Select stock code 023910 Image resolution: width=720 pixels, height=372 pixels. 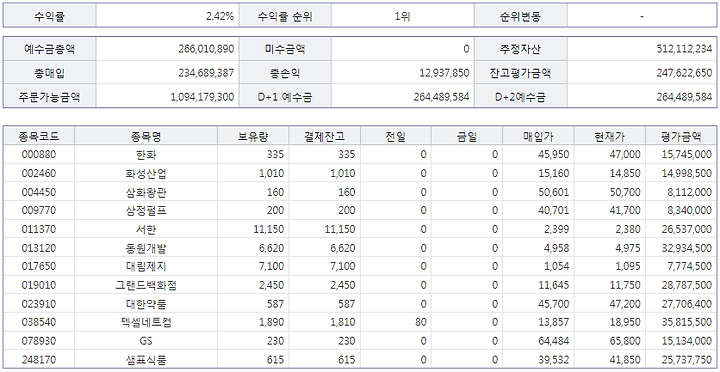39,304
